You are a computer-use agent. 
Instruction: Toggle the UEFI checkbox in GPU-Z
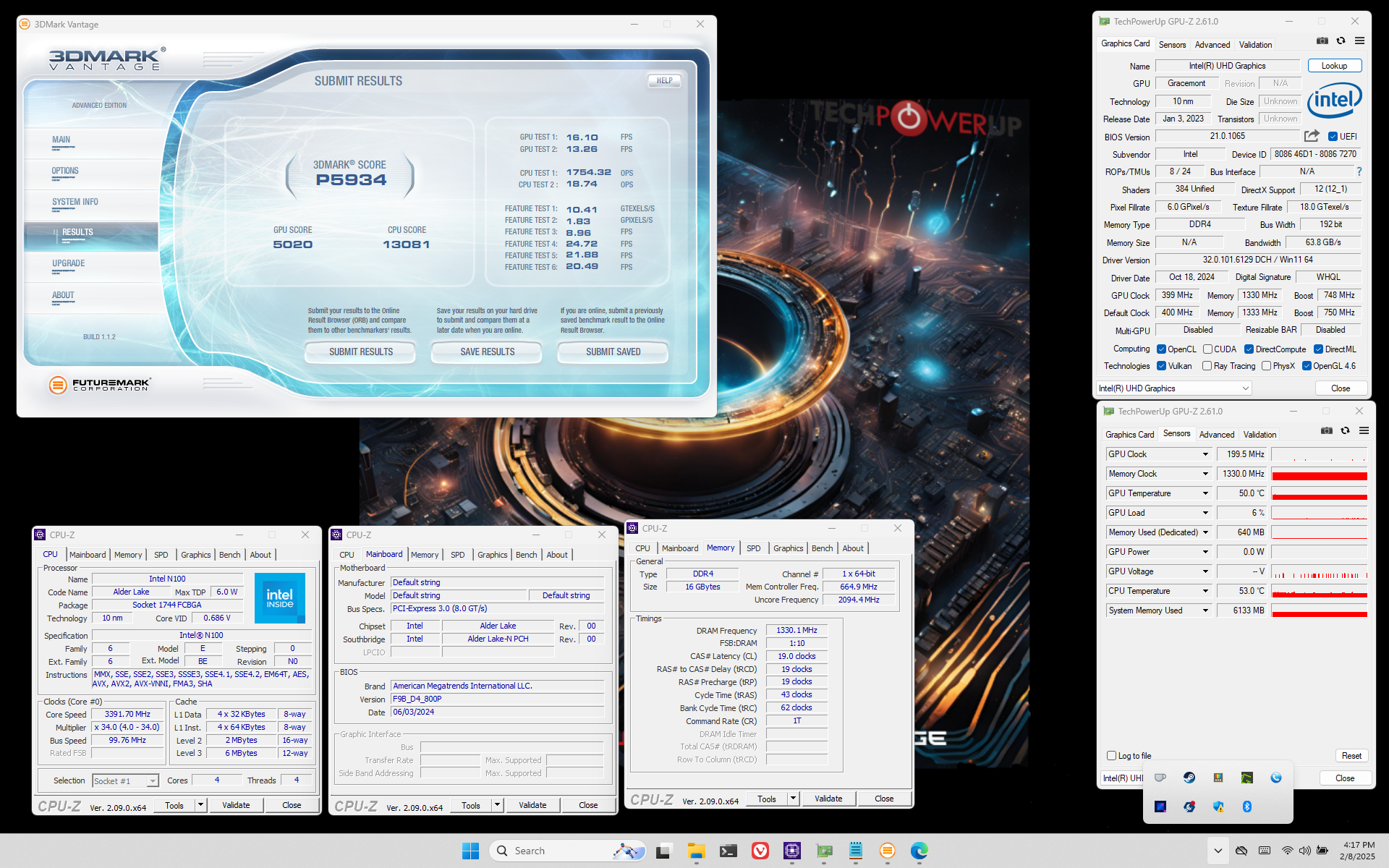click(1333, 137)
